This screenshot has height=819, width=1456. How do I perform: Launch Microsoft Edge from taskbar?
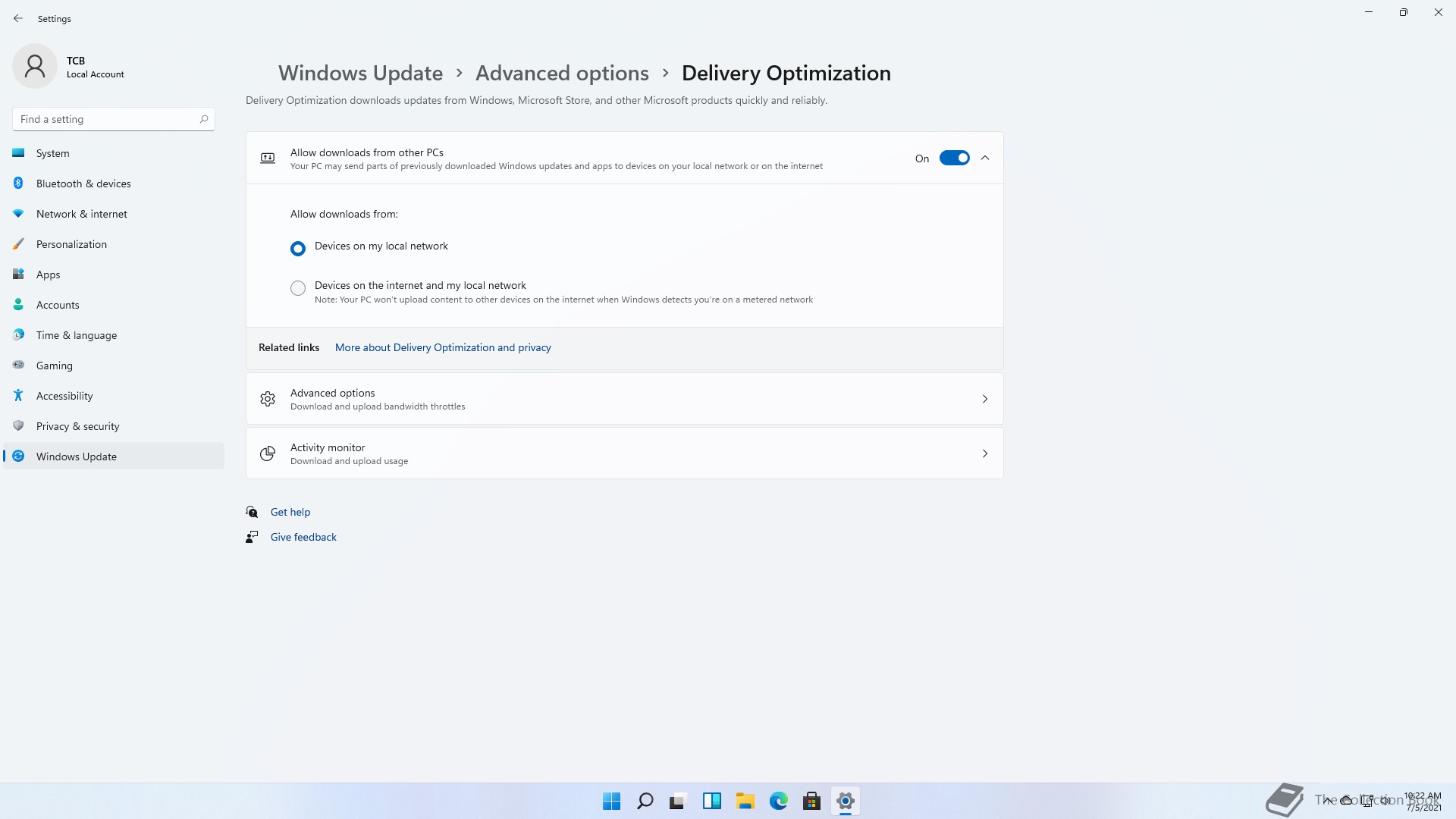779,801
